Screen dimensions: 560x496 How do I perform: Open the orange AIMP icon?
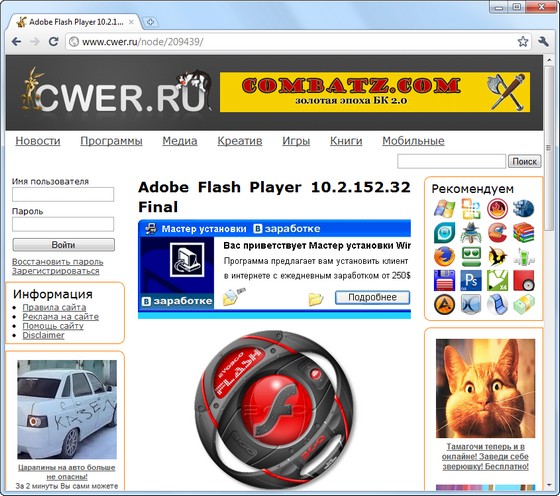[x=444, y=305]
